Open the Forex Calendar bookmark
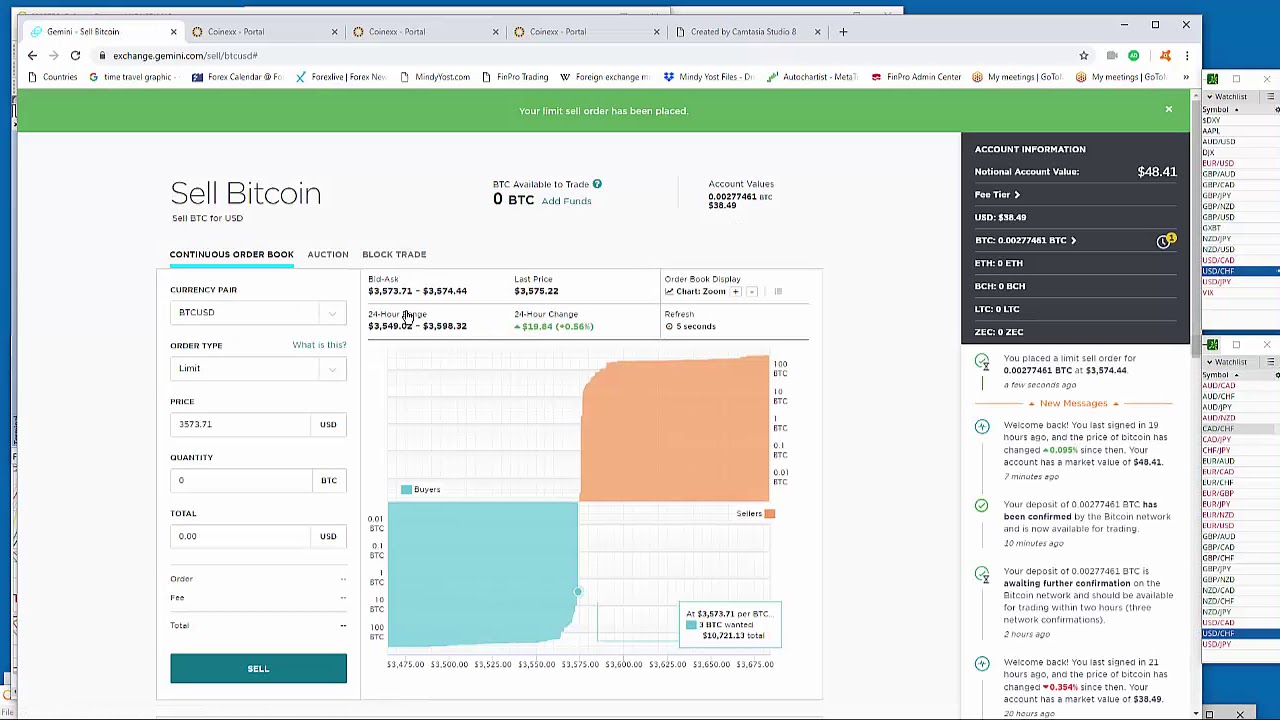Viewport: 1280px width, 720px height. point(237,77)
